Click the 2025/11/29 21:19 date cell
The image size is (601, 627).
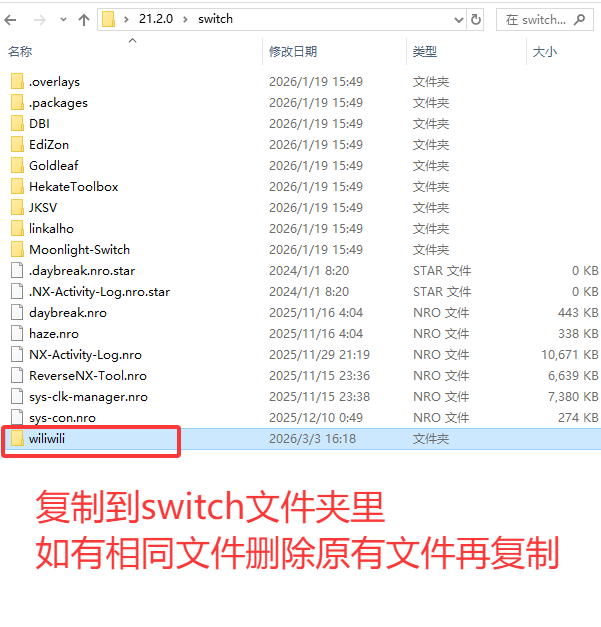pyautogui.click(x=319, y=355)
